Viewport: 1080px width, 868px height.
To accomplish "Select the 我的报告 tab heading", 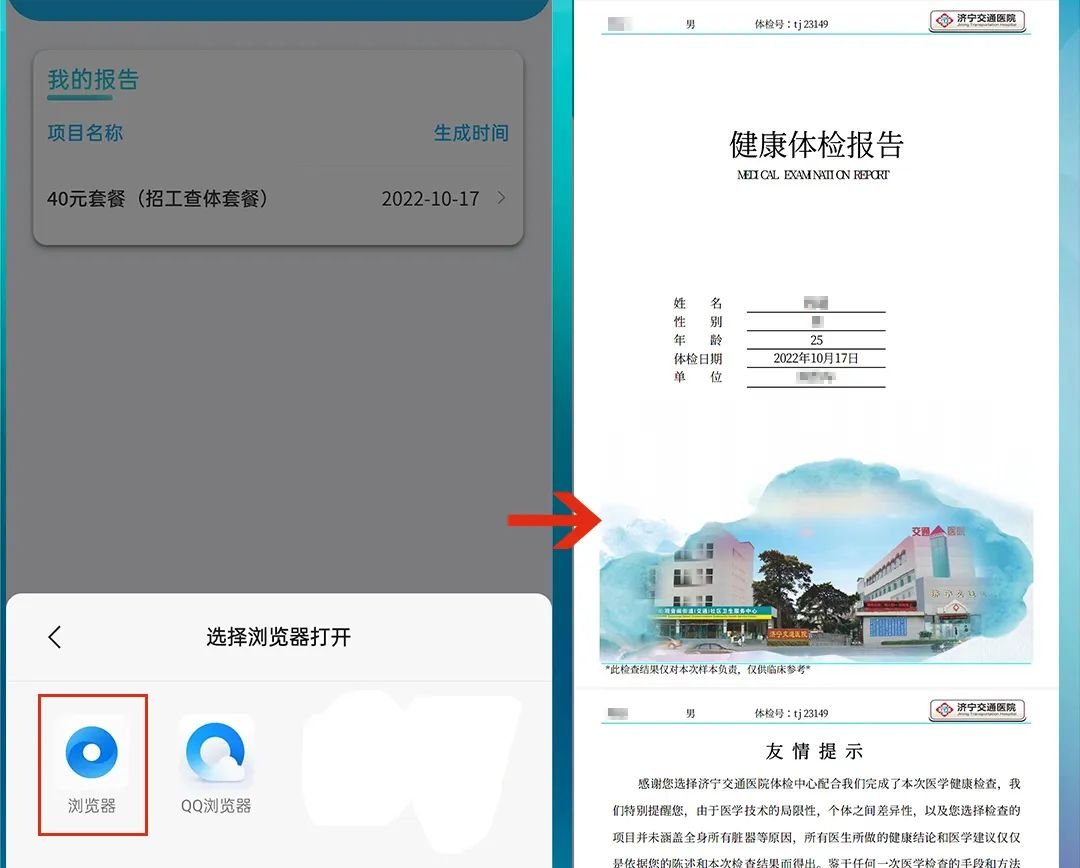I will click(93, 80).
